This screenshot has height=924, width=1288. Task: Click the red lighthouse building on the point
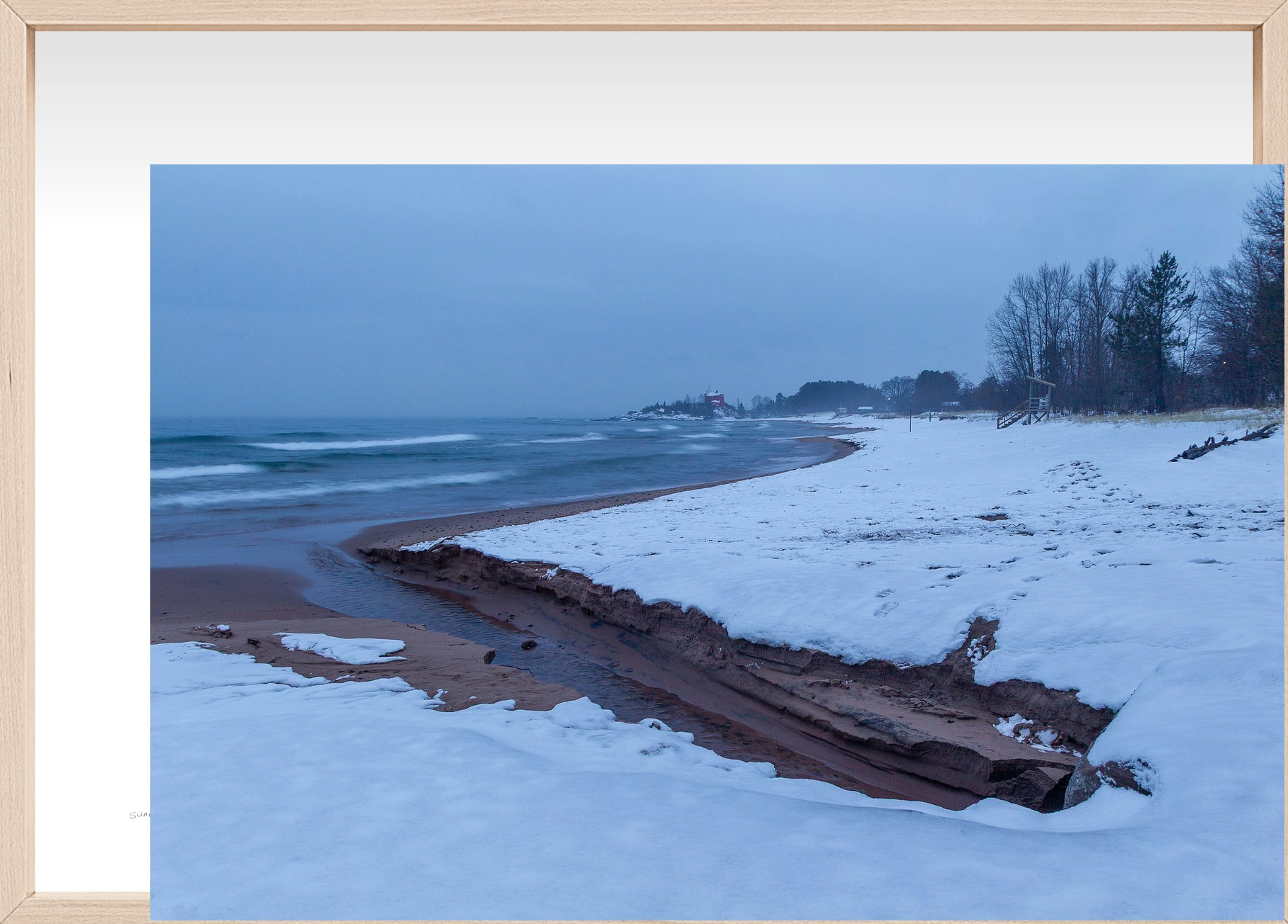tap(713, 398)
